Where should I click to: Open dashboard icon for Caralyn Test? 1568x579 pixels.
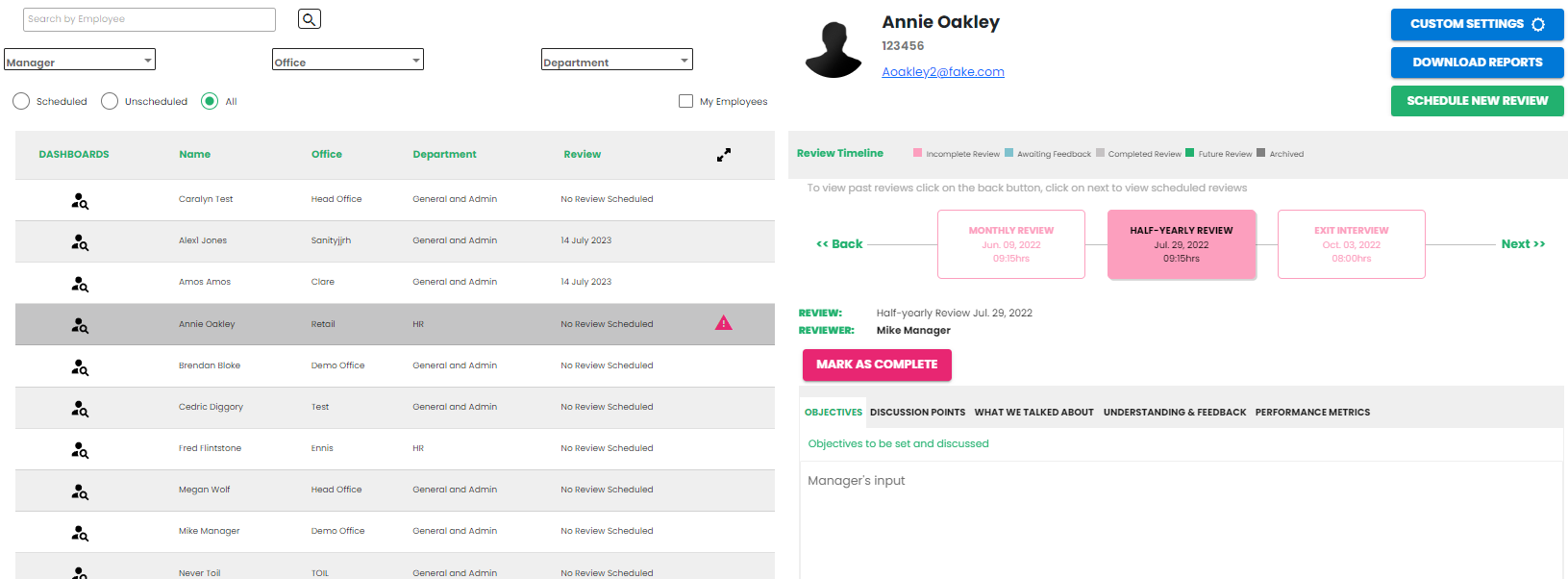point(80,200)
